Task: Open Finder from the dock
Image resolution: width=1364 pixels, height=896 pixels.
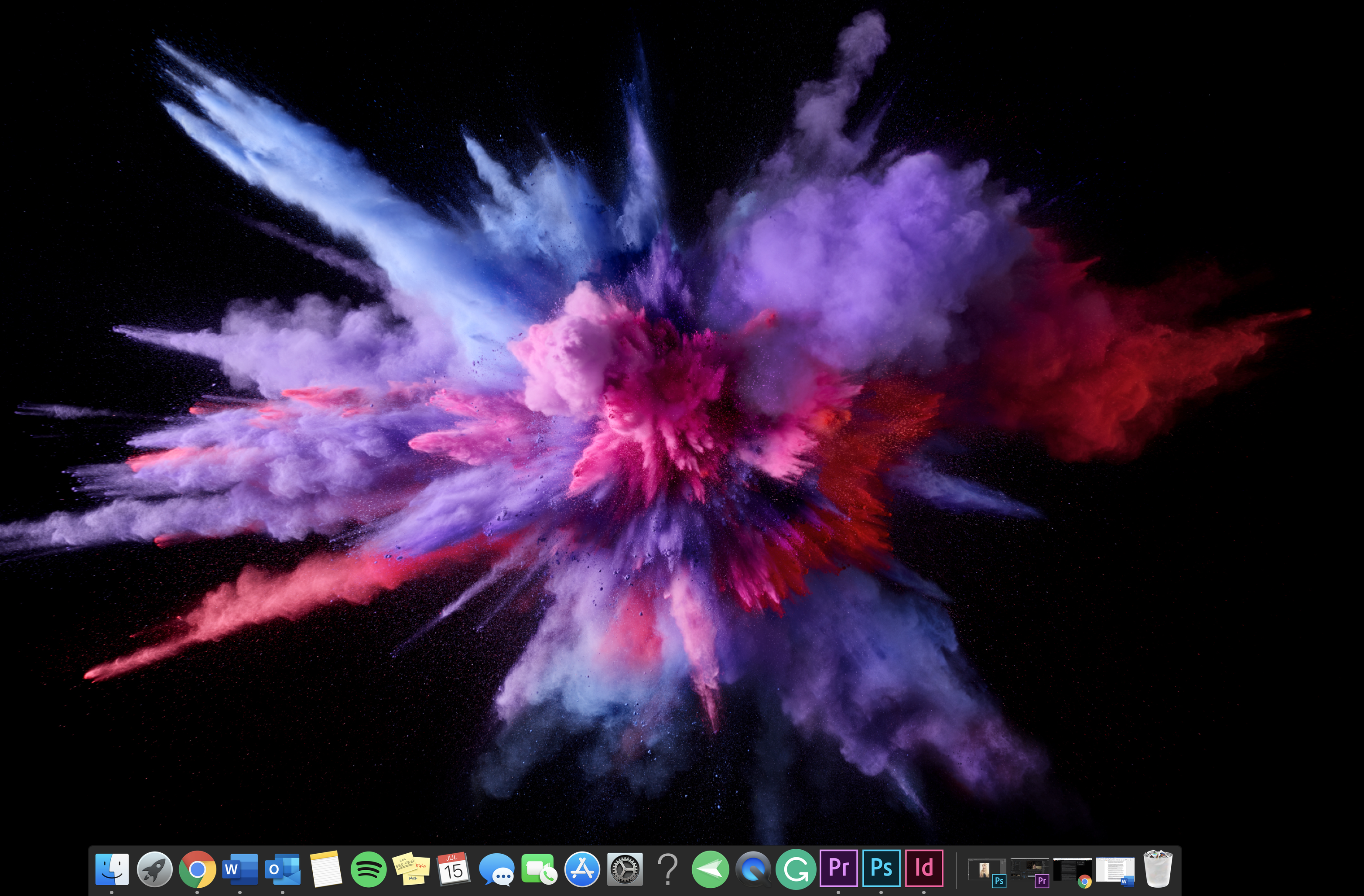Action: pyautogui.click(x=112, y=869)
